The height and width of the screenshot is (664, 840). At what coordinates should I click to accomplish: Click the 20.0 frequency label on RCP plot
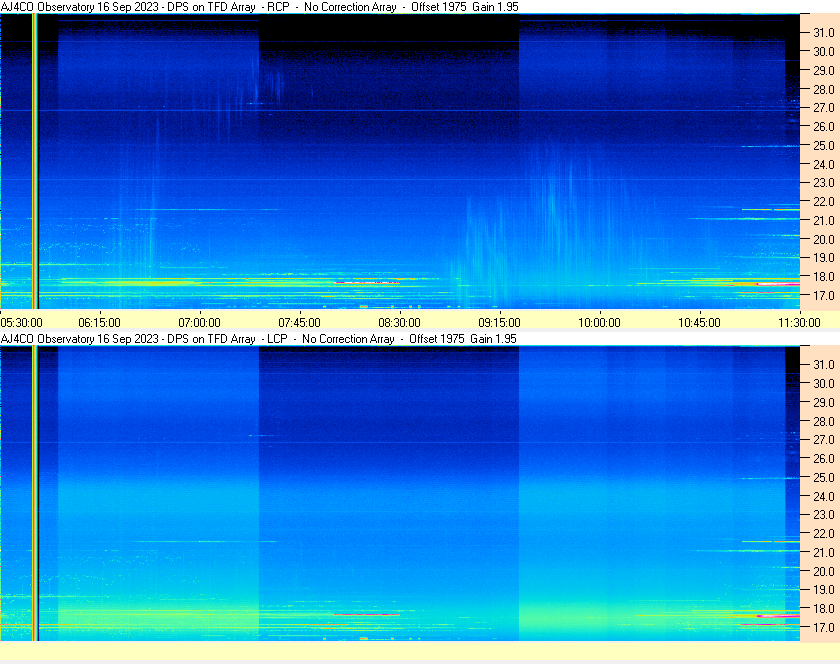coord(824,239)
